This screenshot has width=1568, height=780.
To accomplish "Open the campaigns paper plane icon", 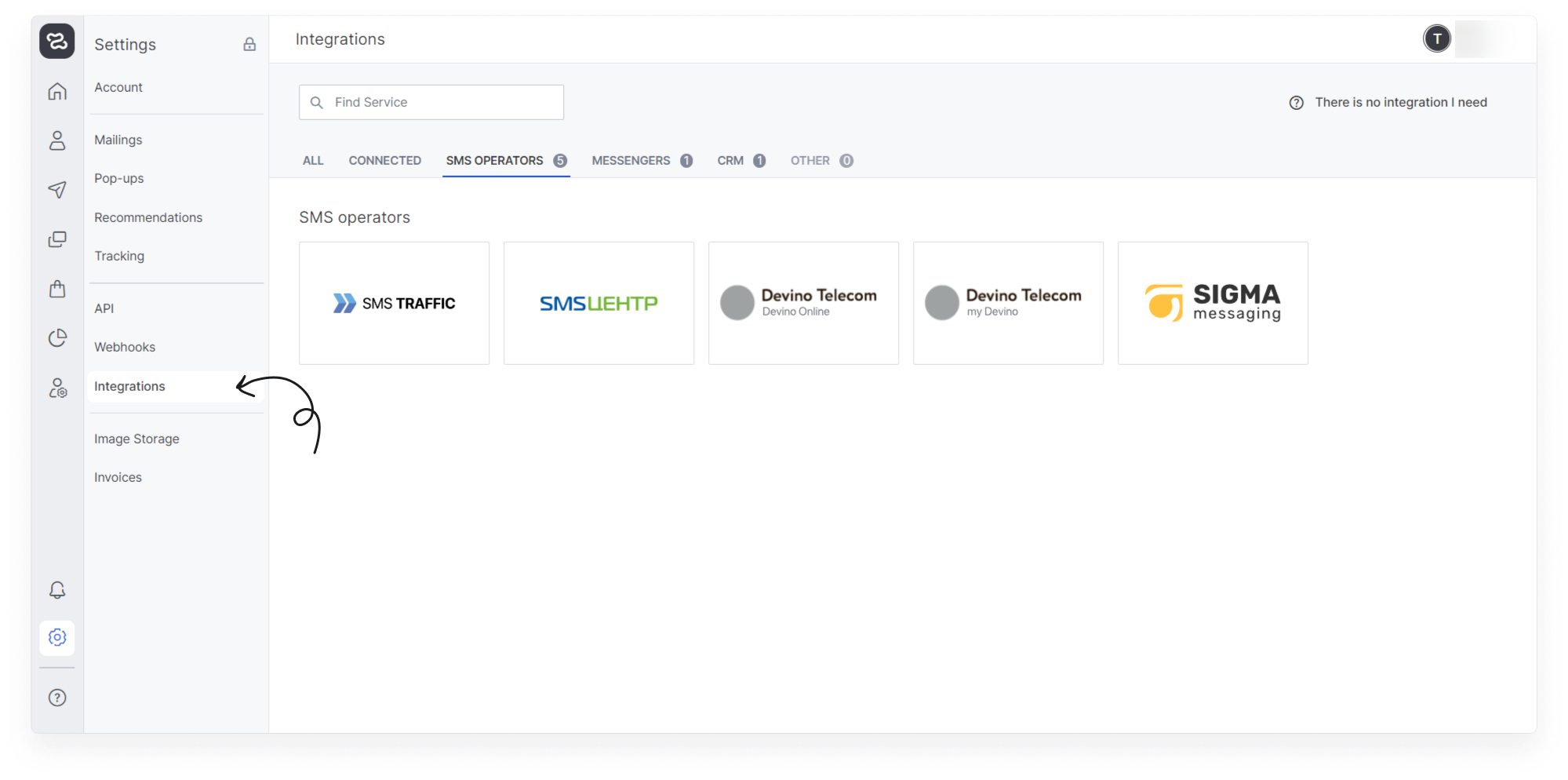I will (x=57, y=190).
